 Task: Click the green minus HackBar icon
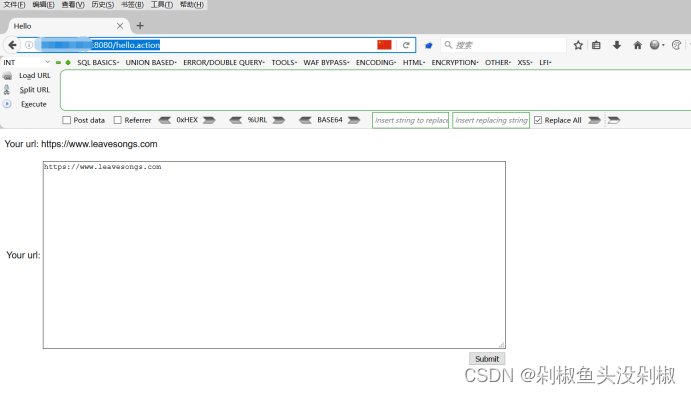[x=58, y=63]
